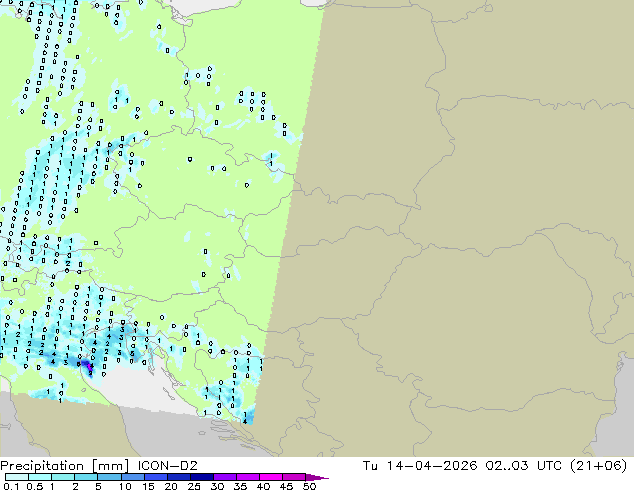634x490 pixels.
Task: Click the legend scale label "15"
Action: tap(148, 486)
